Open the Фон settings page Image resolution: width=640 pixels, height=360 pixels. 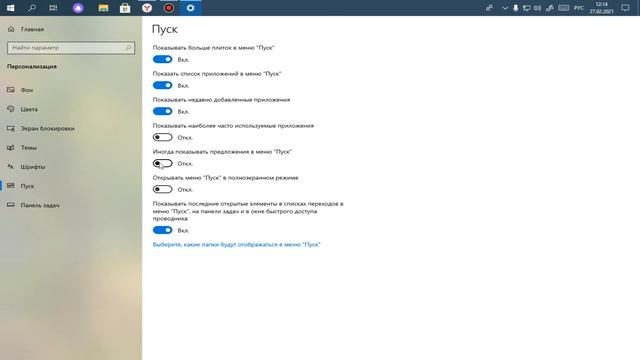pyautogui.click(x=27, y=90)
